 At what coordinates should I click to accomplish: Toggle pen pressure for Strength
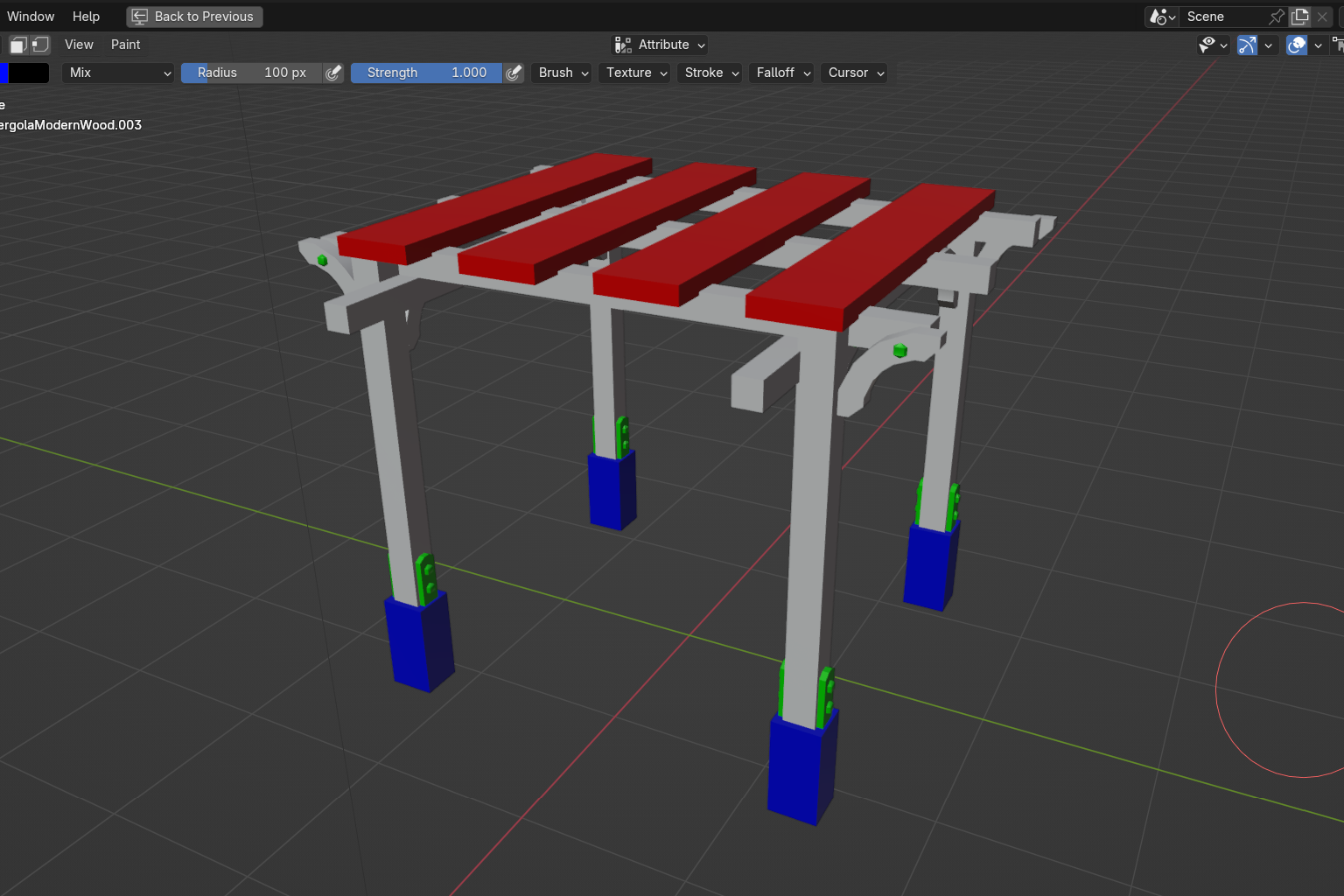point(514,73)
